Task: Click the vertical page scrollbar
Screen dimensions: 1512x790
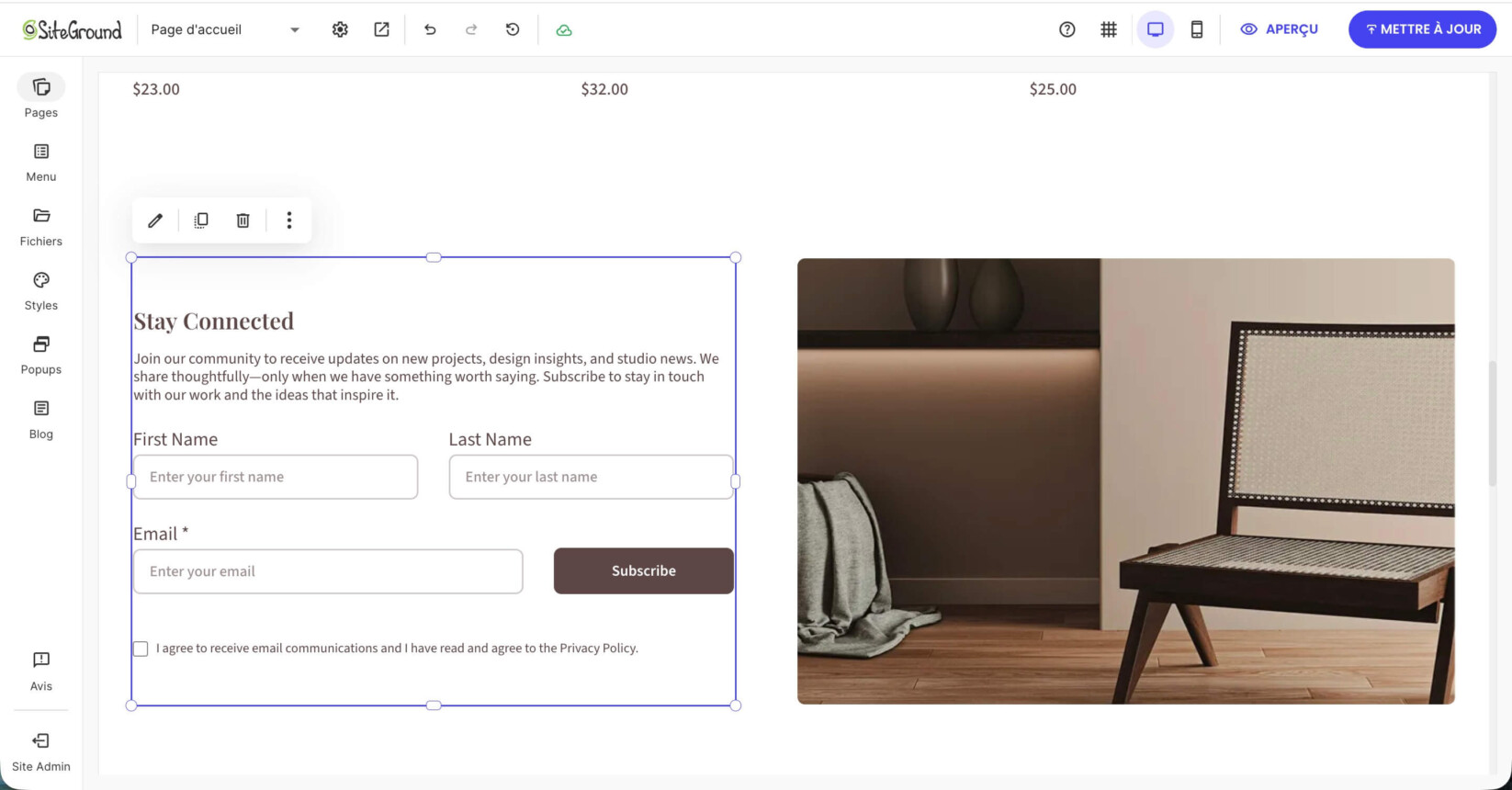Action: [1493, 423]
